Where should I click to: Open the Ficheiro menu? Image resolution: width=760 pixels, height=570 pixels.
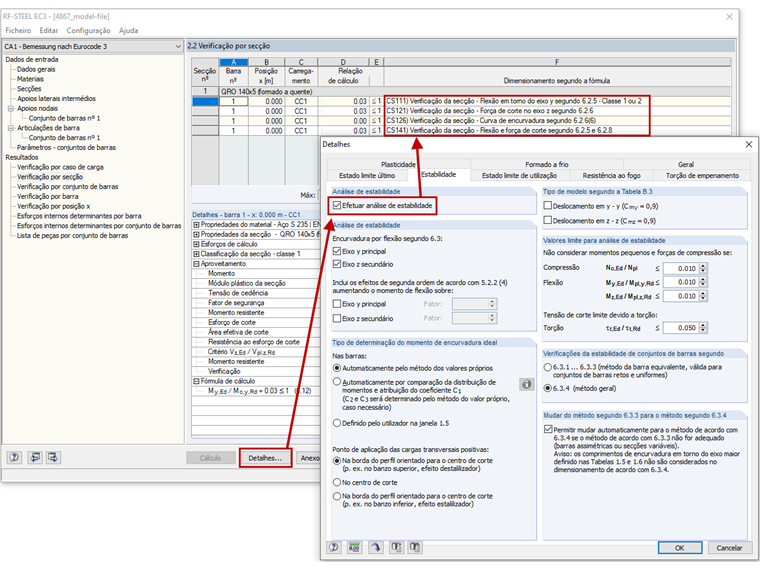point(18,31)
